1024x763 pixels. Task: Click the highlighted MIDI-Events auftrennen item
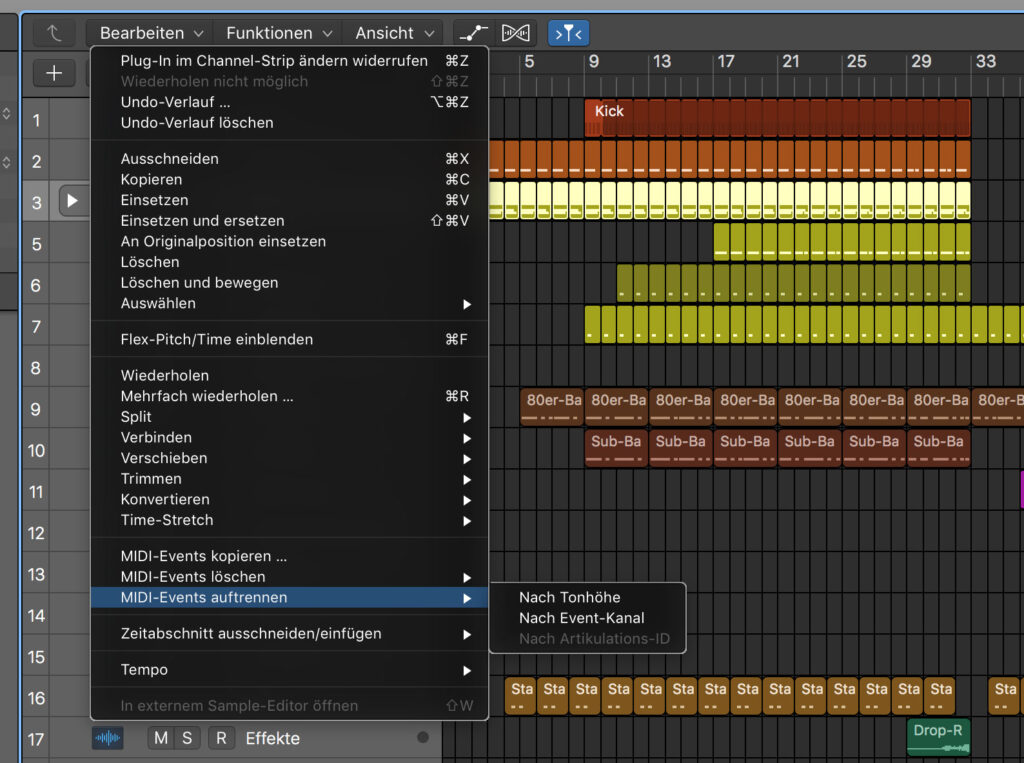coord(289,598)
